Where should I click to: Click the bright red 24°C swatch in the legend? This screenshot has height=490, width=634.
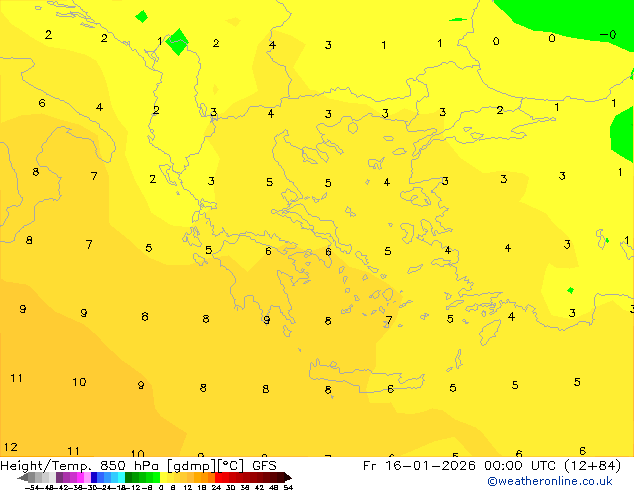(x=218, y=478)
